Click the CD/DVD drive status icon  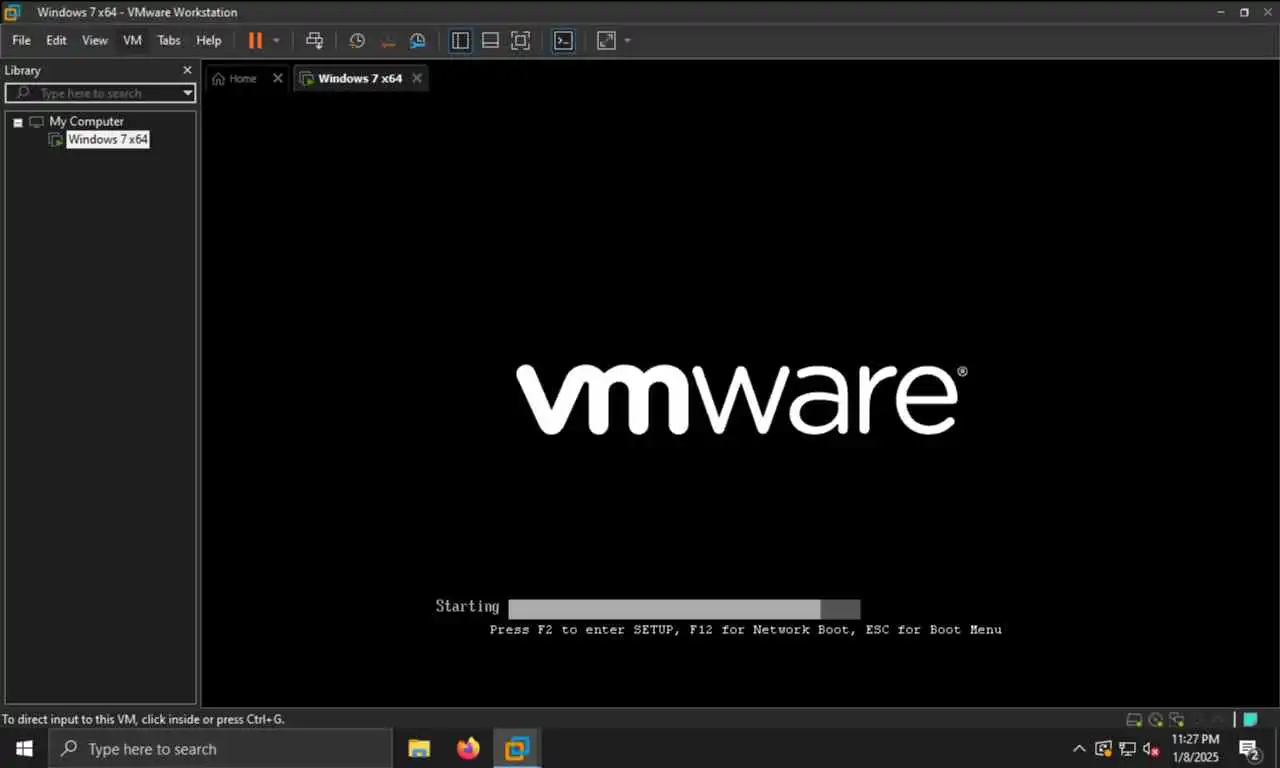tap(1155, 719)
